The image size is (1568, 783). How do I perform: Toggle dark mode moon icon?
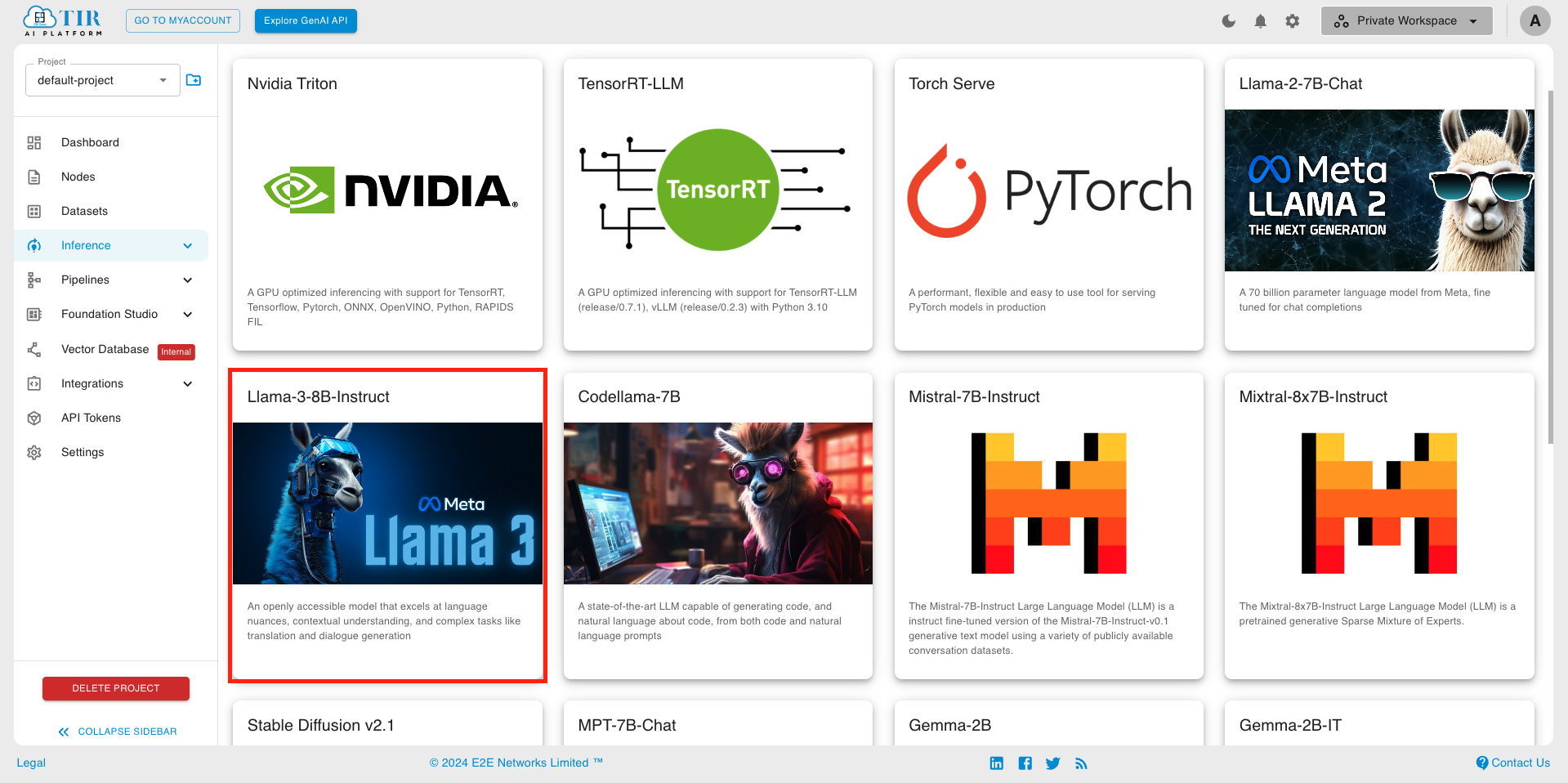coord(1229,21)
